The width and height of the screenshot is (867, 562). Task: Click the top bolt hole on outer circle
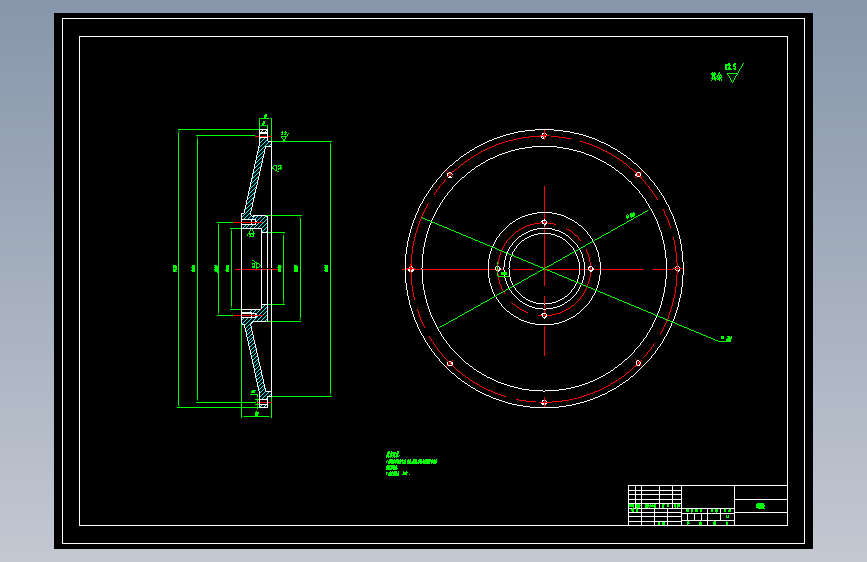pyautogui.click(x=544, y=136)
